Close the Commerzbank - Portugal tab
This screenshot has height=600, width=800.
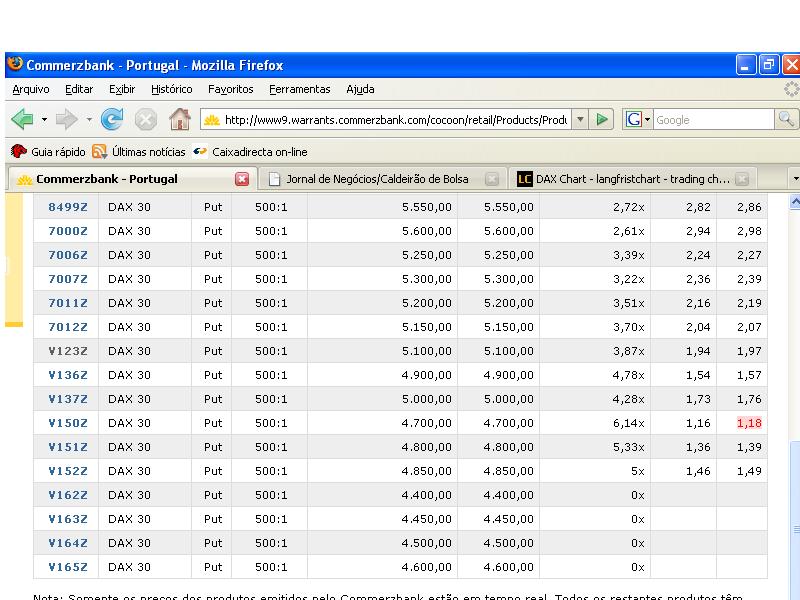242,179
